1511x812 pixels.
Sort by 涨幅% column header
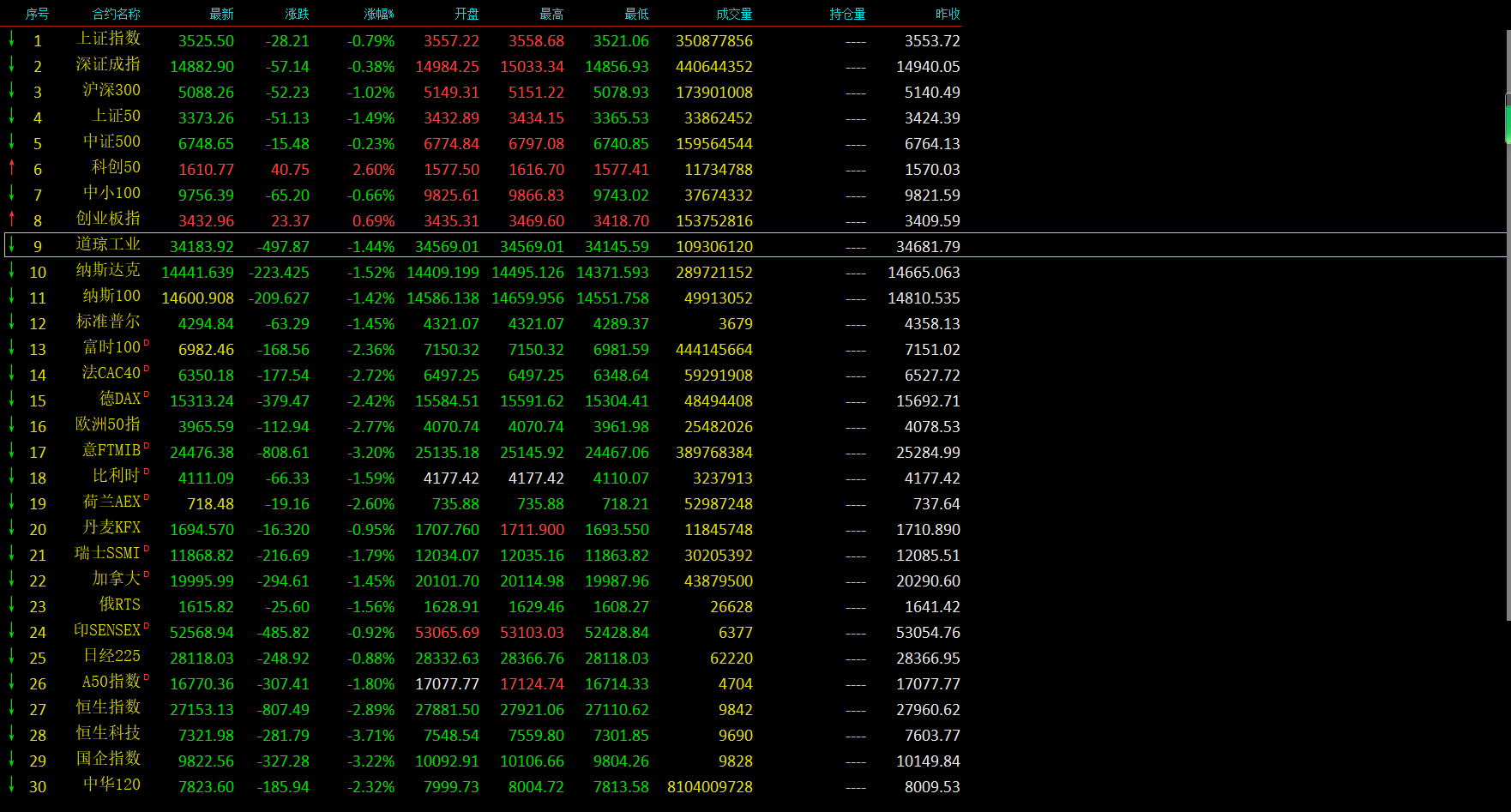click(x=379, y=14)
